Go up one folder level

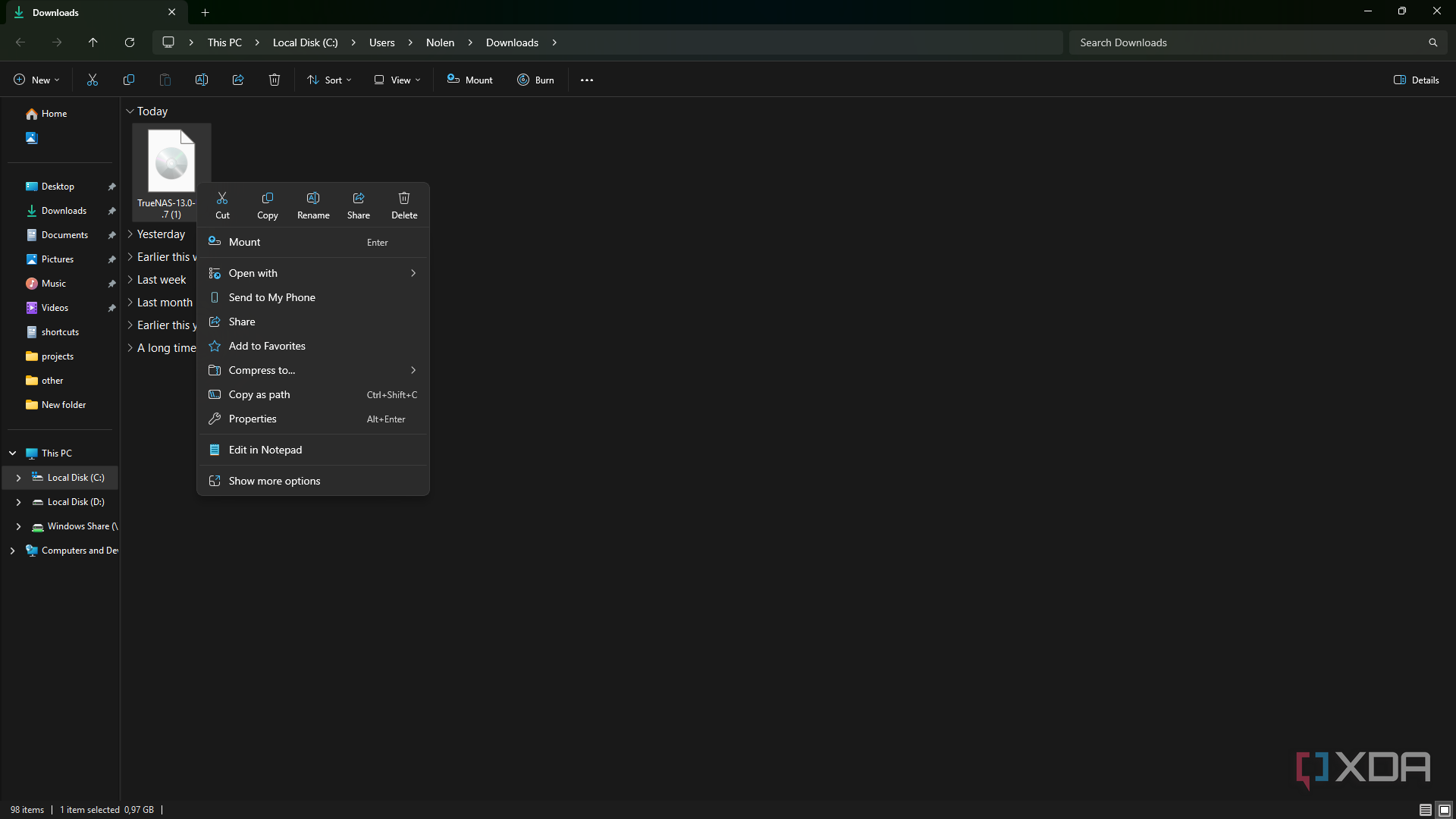coord(93,42)
